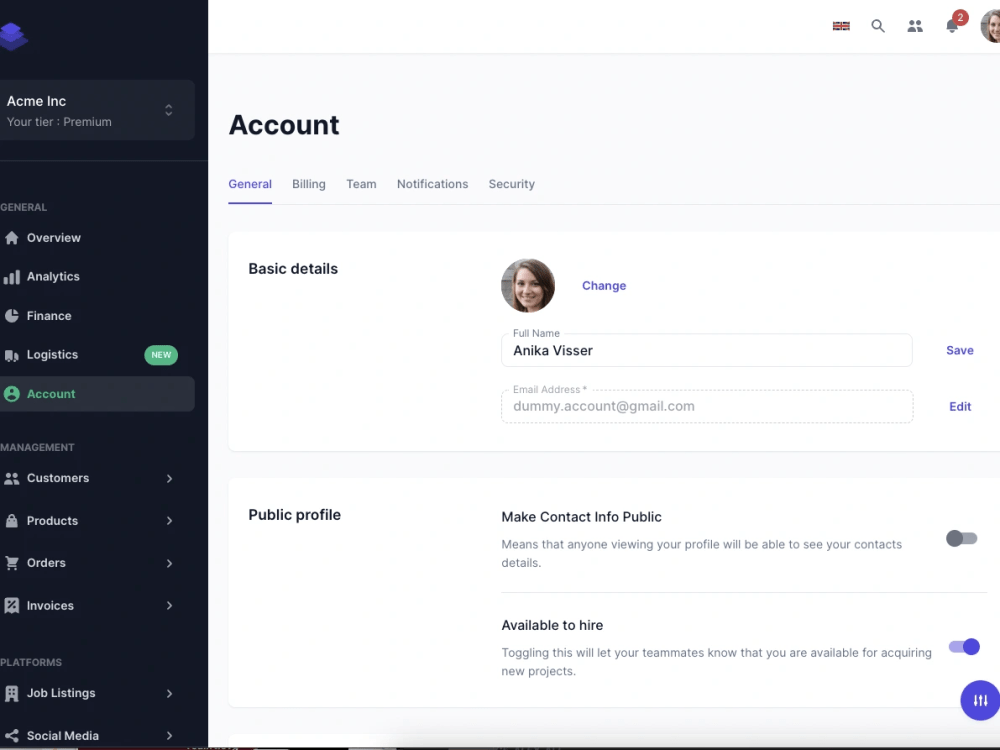This screenshot has height=750, width=1000.
Task: Open the language flag selector
Action: (x=841, y=26)
